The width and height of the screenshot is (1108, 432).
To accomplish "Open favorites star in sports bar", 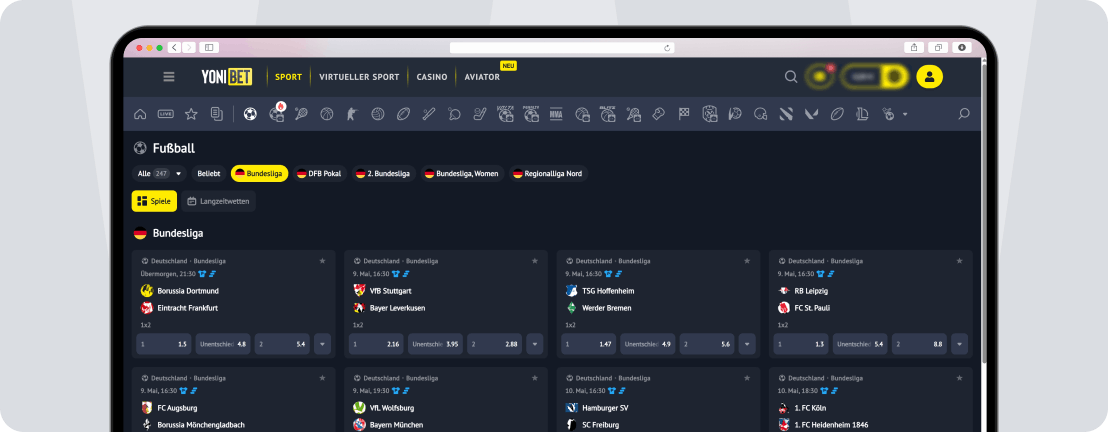I will click(x=191, y=114).
